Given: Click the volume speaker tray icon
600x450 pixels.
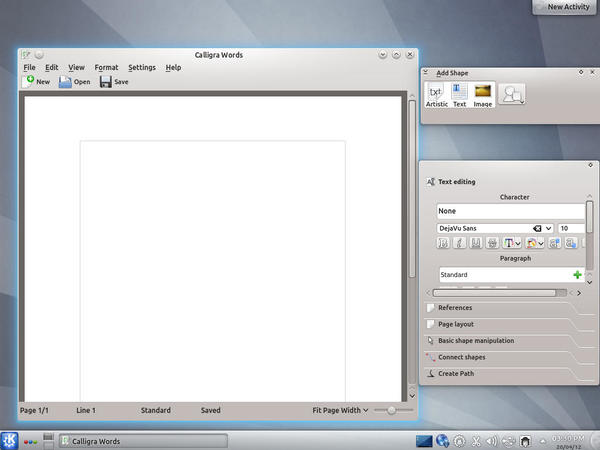Looking at the screenshot, I should (x=492, y=441).
